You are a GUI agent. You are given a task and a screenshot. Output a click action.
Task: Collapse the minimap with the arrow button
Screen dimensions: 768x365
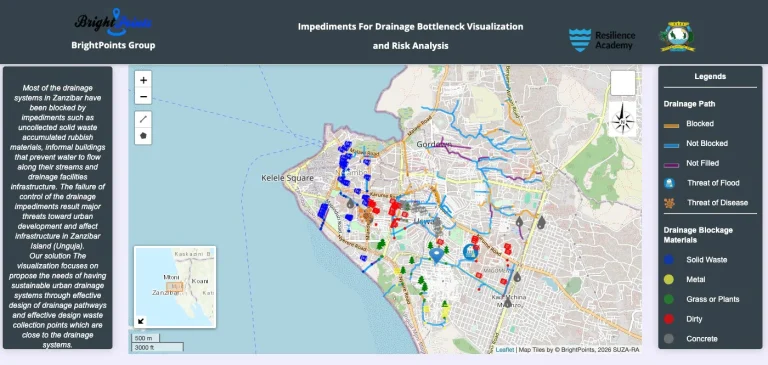[x=141, y=321]
